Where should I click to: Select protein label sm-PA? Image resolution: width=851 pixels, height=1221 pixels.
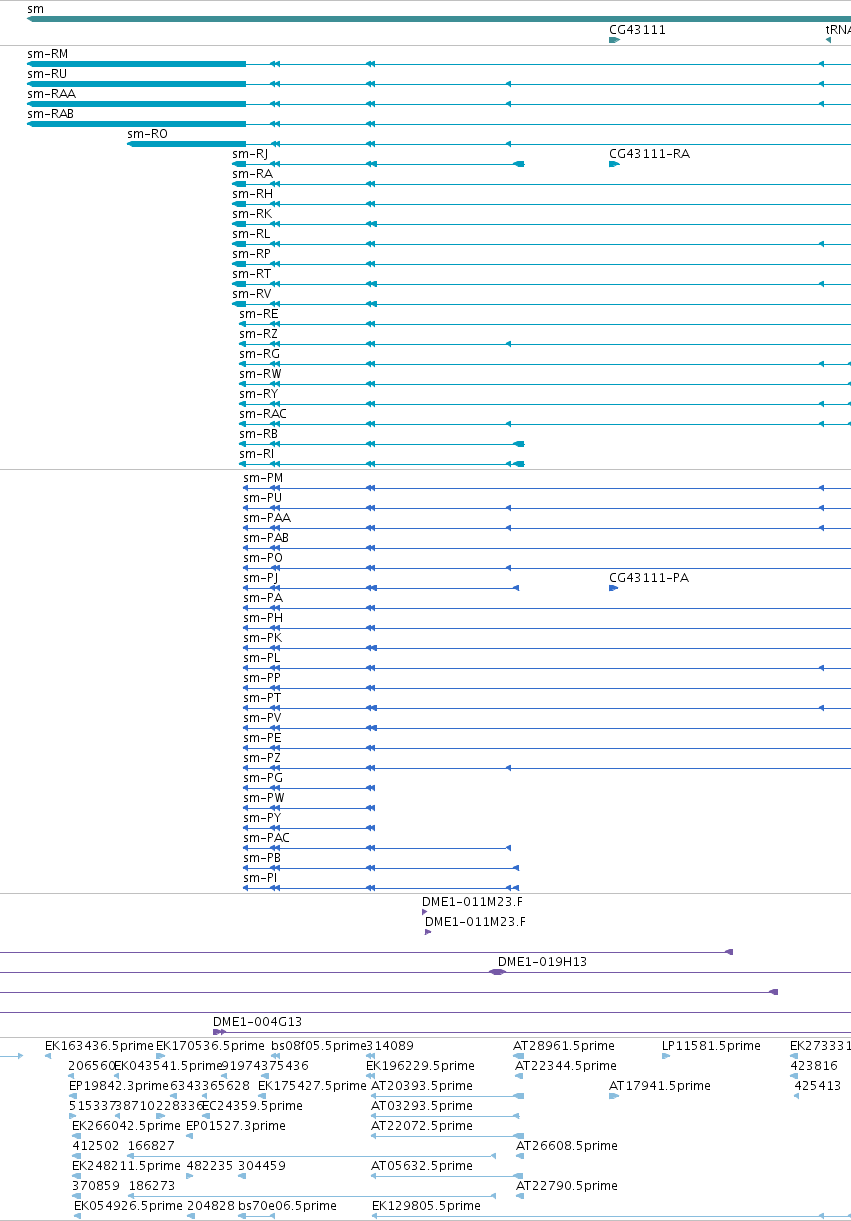[x=263, y=598]
